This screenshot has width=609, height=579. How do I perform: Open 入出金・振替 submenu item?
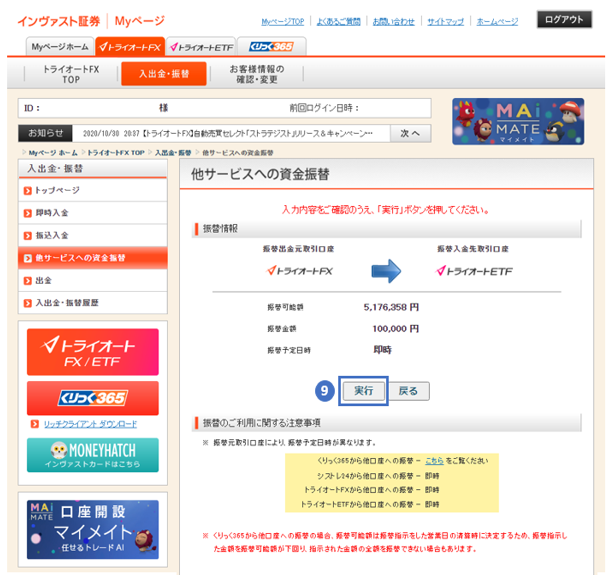pyautogui.click(x=164, y=74)
